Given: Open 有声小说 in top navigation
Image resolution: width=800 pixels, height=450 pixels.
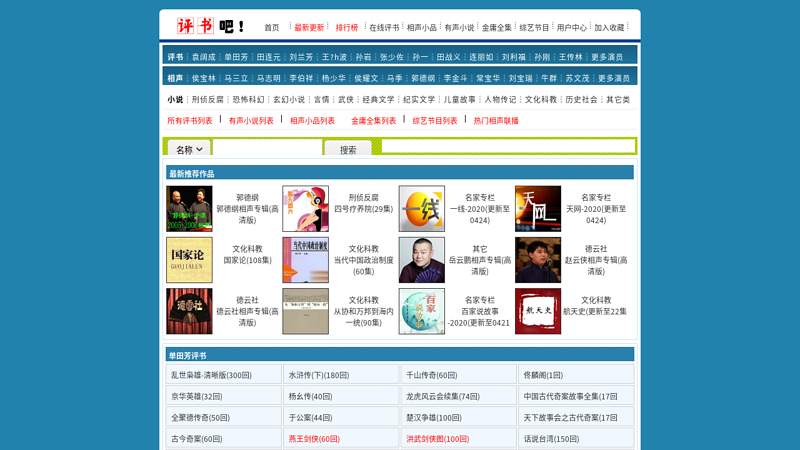Looking at the screenshot, I should pos(459,28).
